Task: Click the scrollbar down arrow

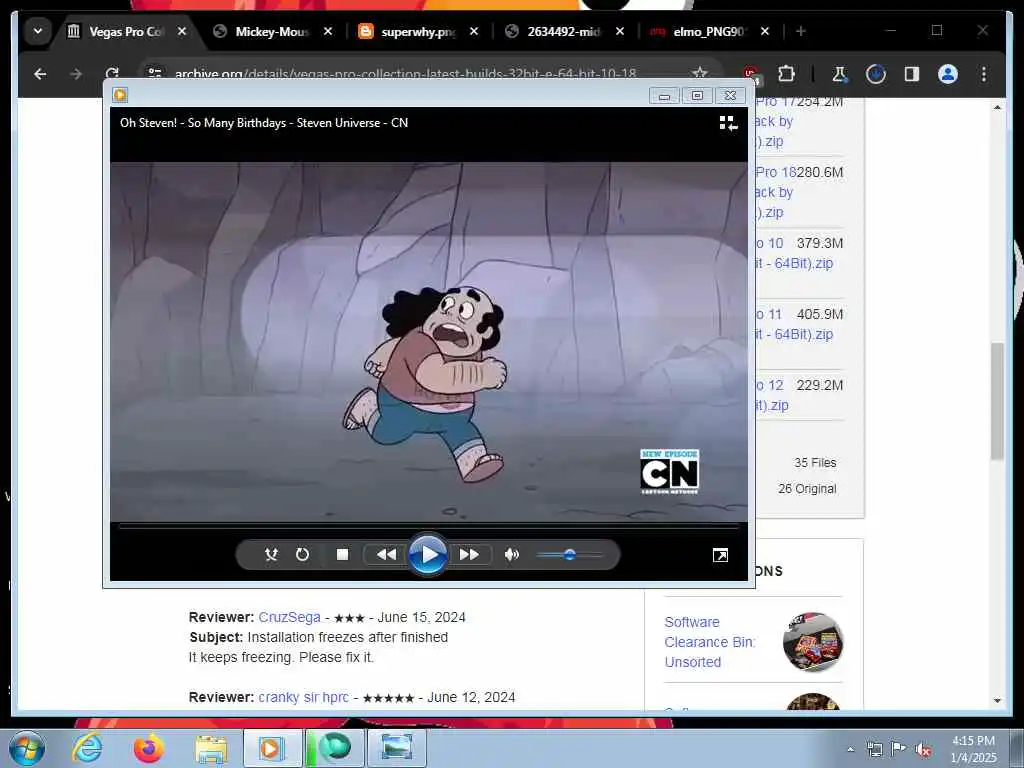Action: [997, 700]
